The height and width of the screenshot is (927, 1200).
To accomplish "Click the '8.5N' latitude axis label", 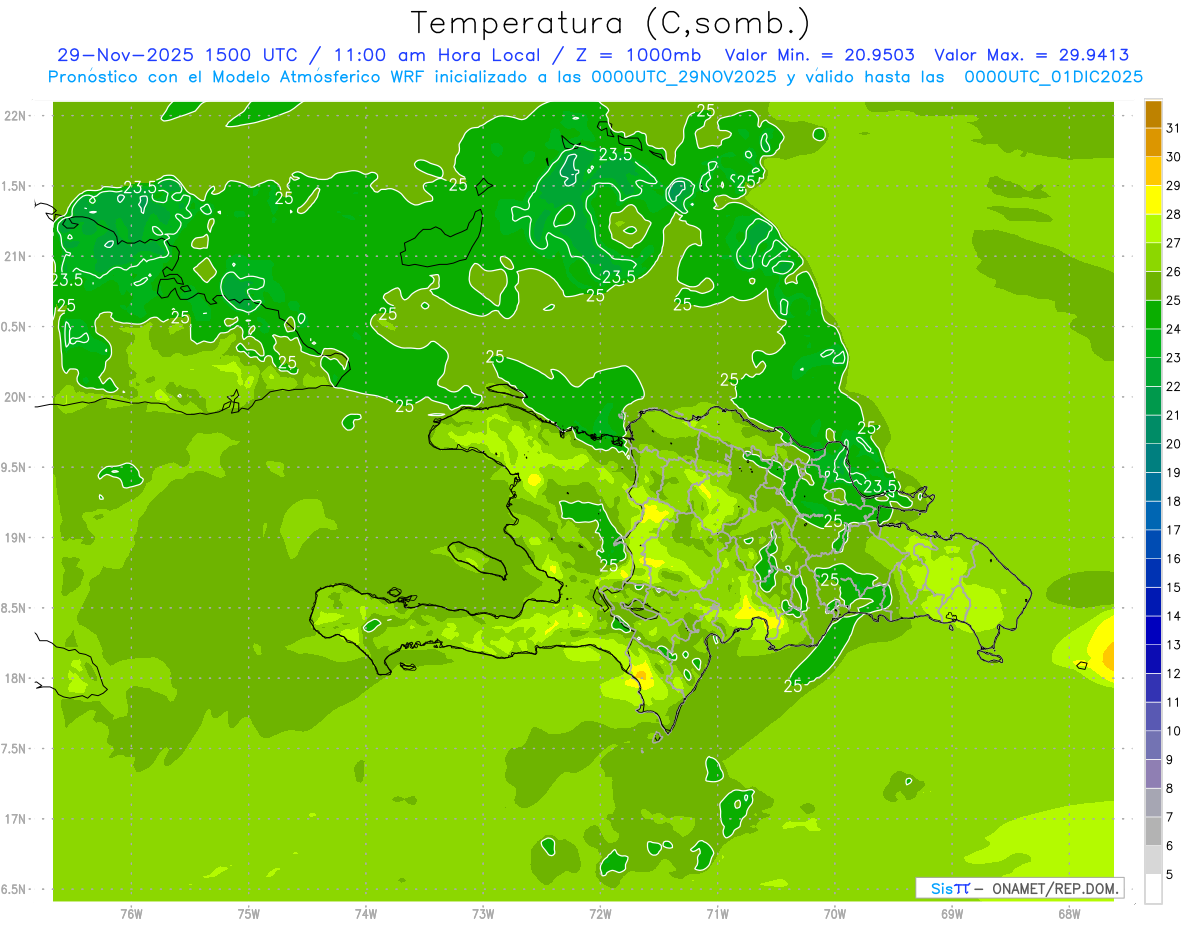I will 14,608.
